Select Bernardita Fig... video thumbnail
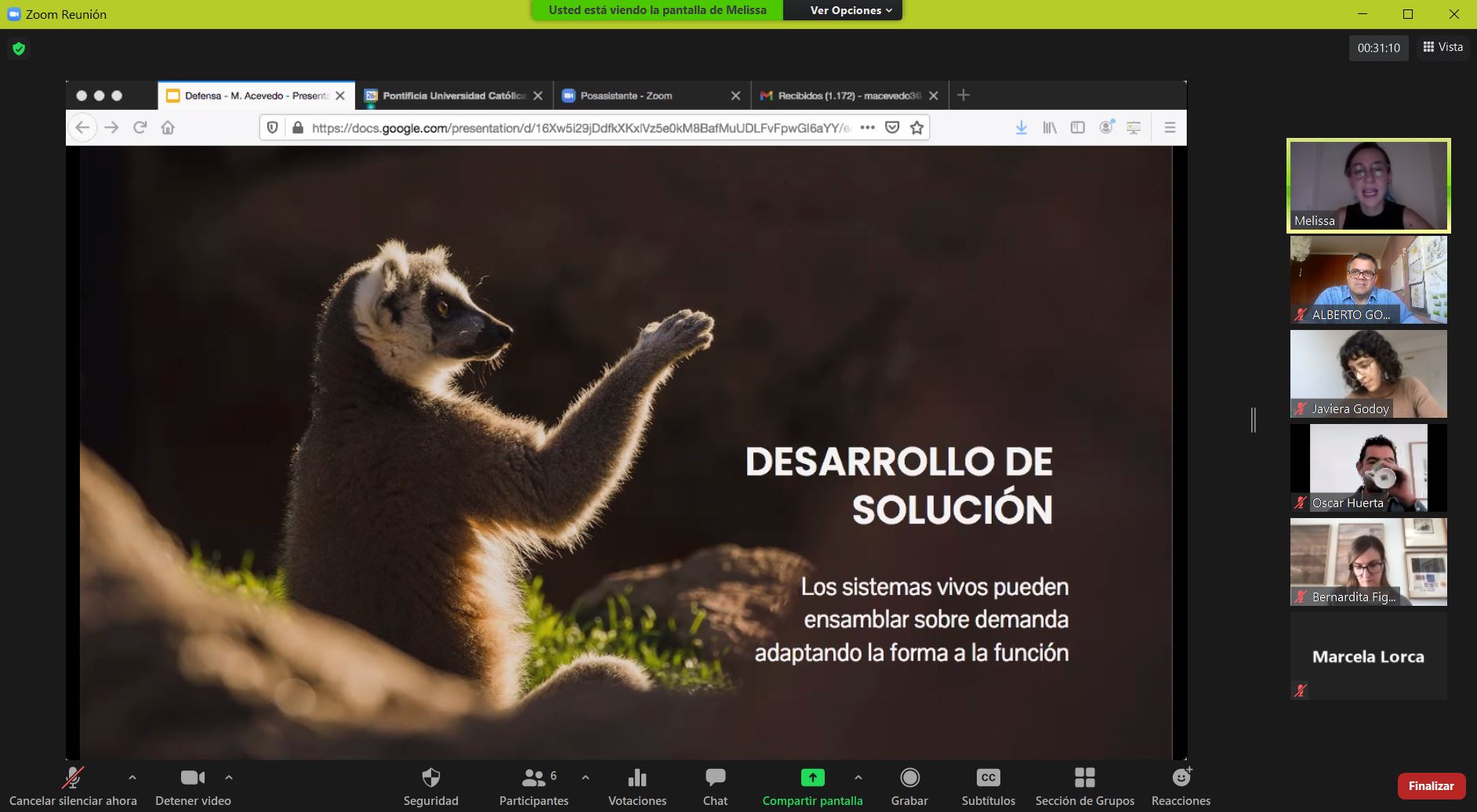Image resolution: width=1477 pixels, height=812 pixels. [1369, 562]
